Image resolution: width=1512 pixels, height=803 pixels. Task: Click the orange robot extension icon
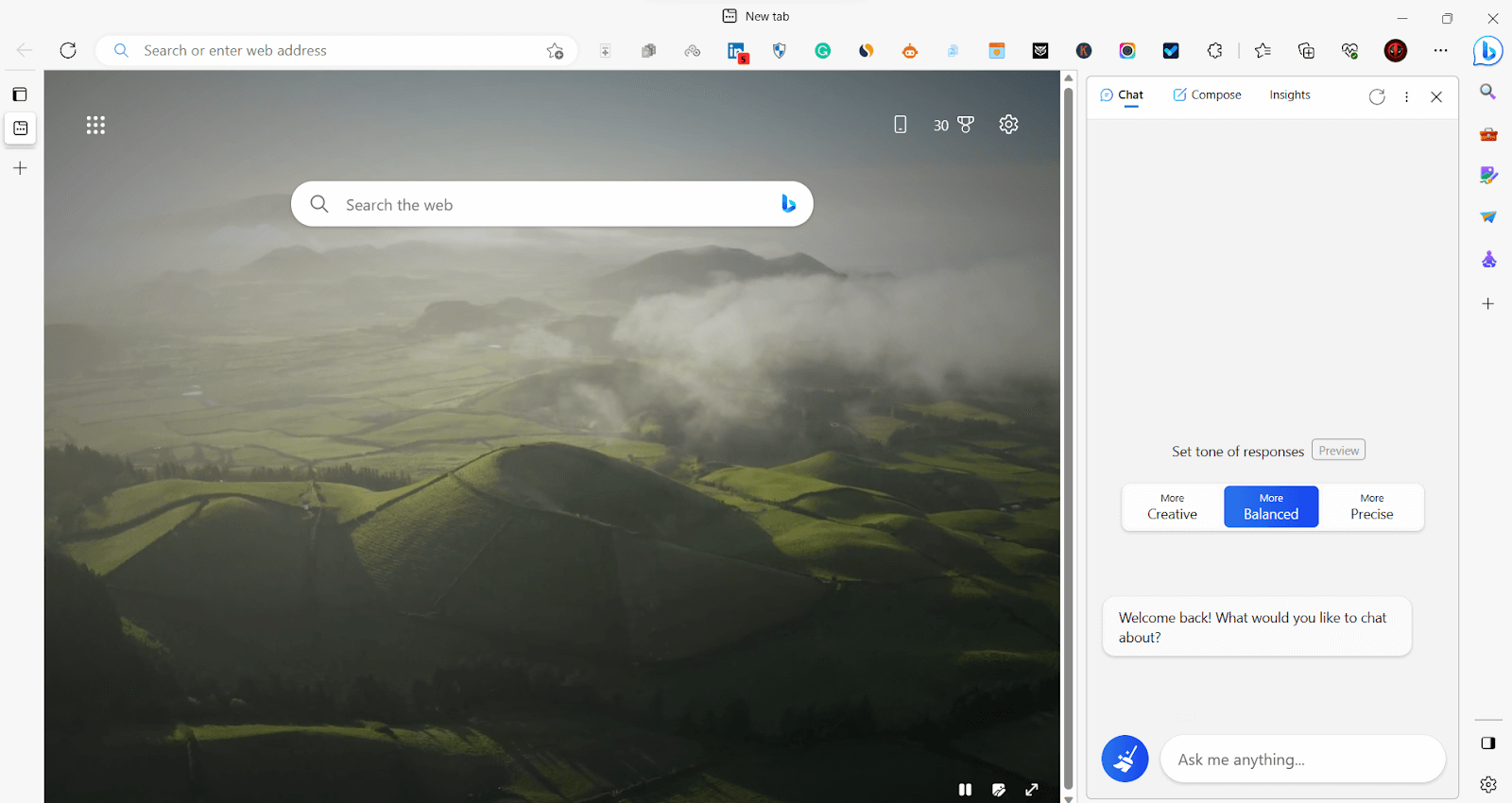click(x=910, y=51)
